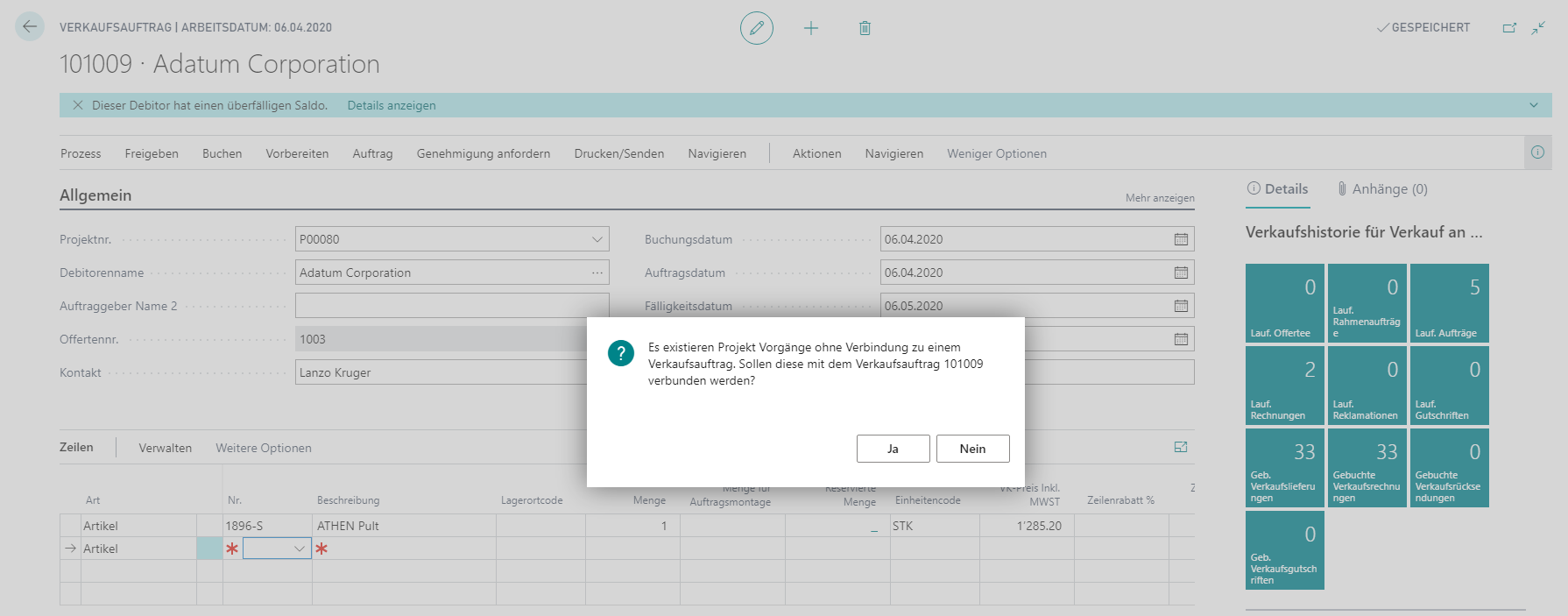Select cell 1896-S in lines

coord(267,526)
